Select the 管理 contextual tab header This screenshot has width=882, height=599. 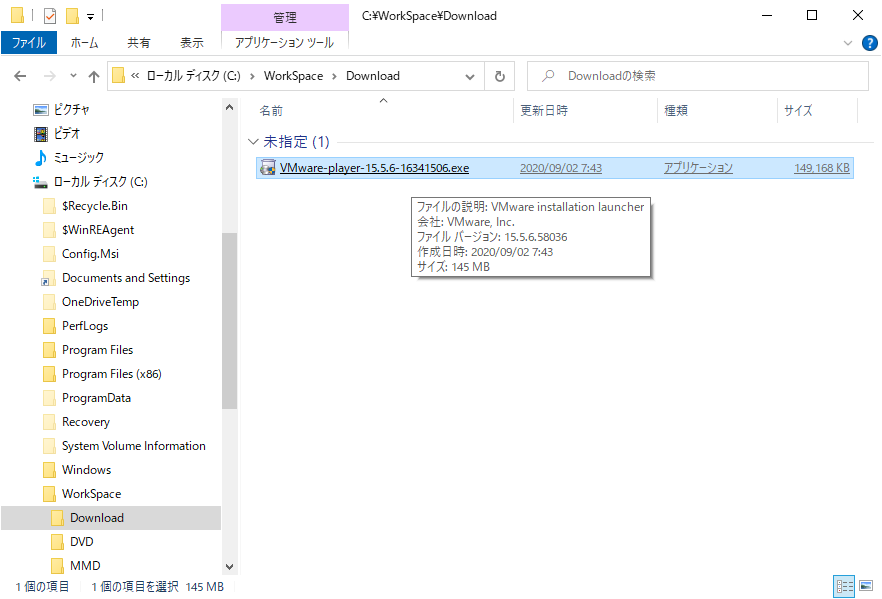point(285,17)
